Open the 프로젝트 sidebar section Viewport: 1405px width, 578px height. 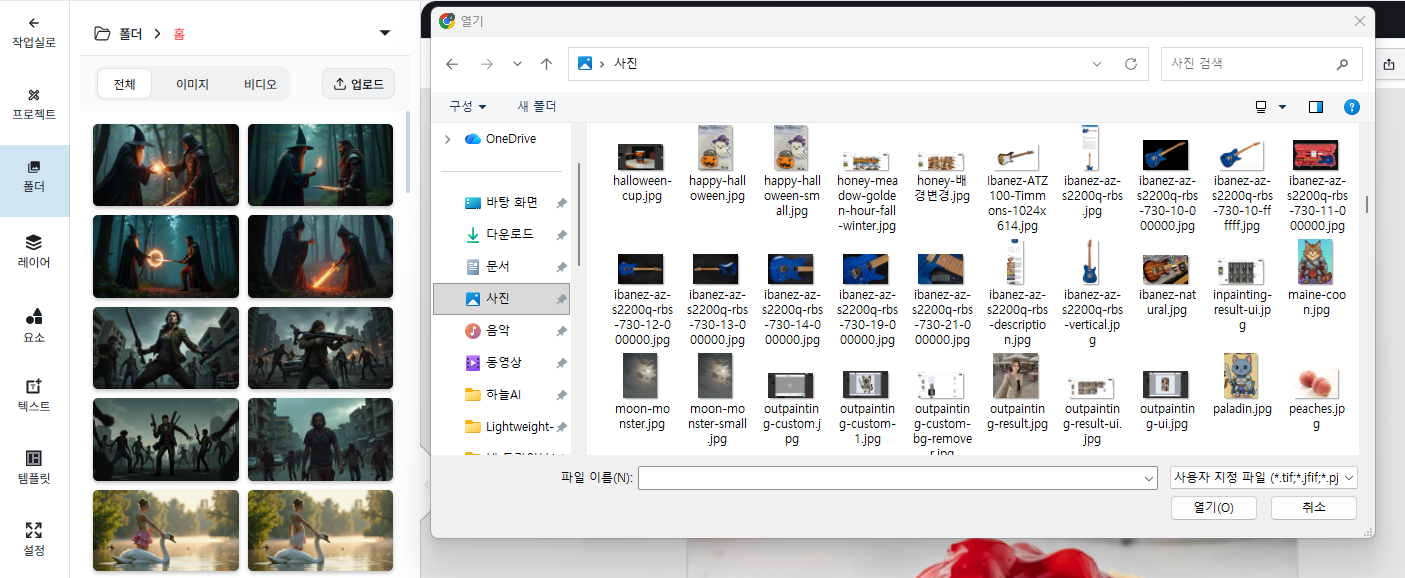point(34,103)
